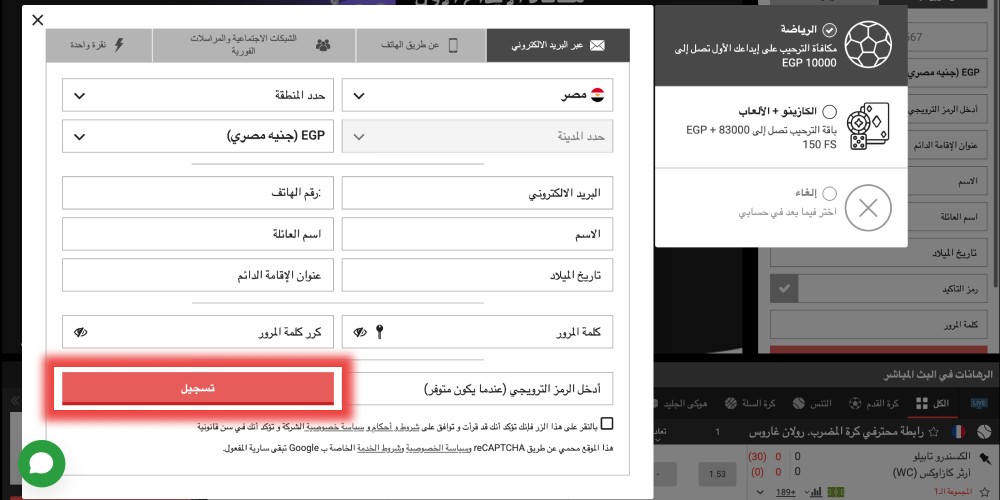This screenshot has width=1000, height=500.
Task: Tick the terms and conditions agreement checkbox
Action: coord(607,423)
